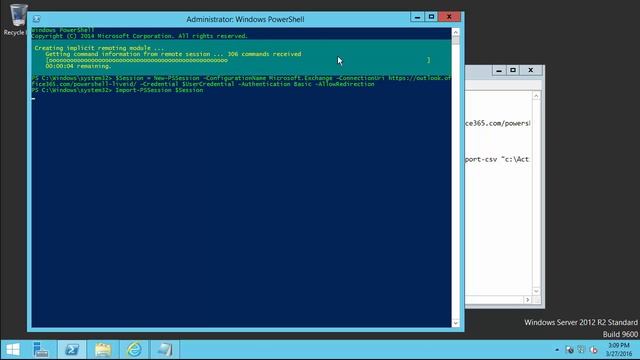This screenshot has height=360, width=640.
Task: Click the PowerShell window title bar icon
Action: tap(36, 19)
